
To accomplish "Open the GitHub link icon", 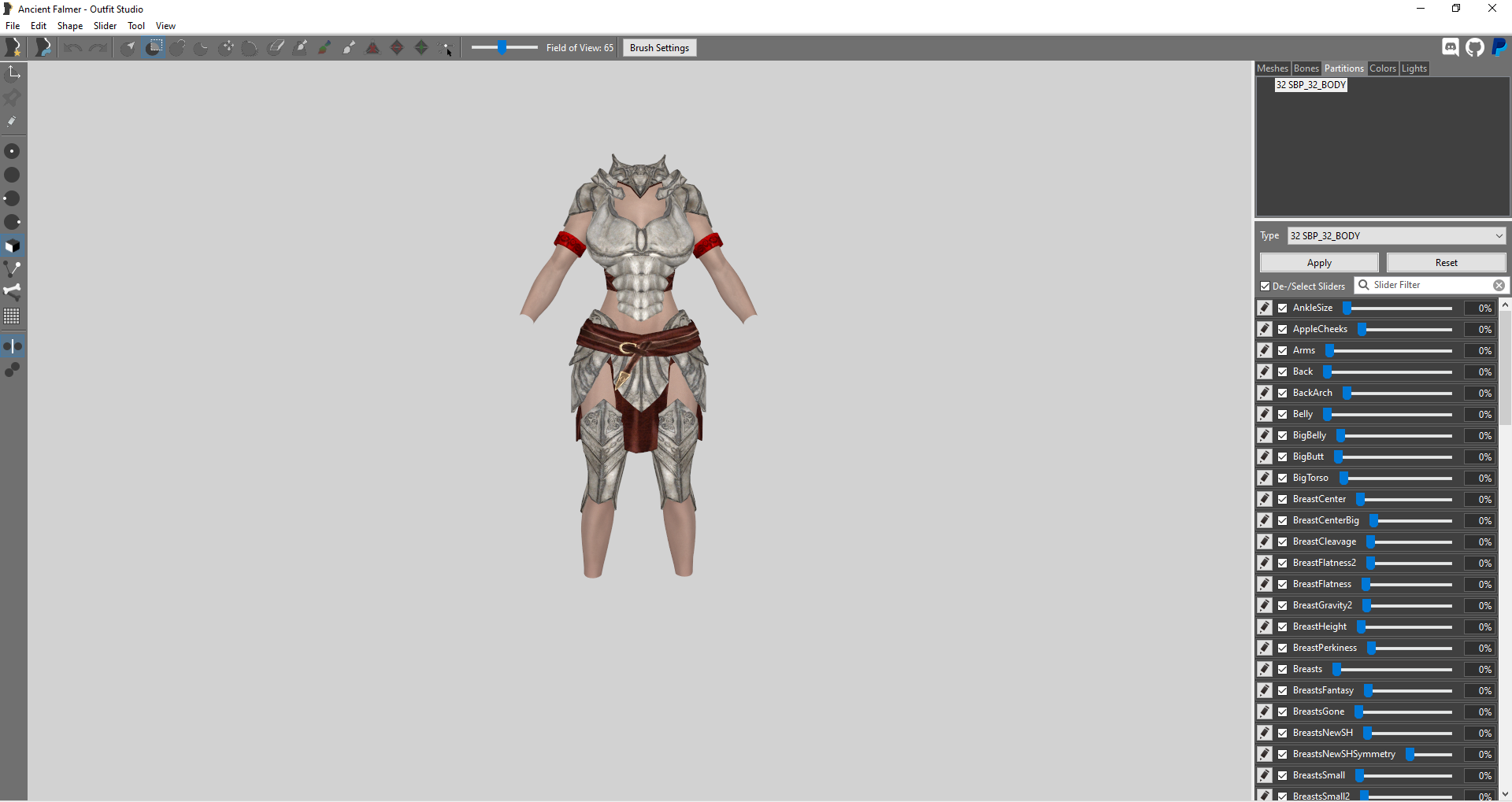I will 1475,47.
